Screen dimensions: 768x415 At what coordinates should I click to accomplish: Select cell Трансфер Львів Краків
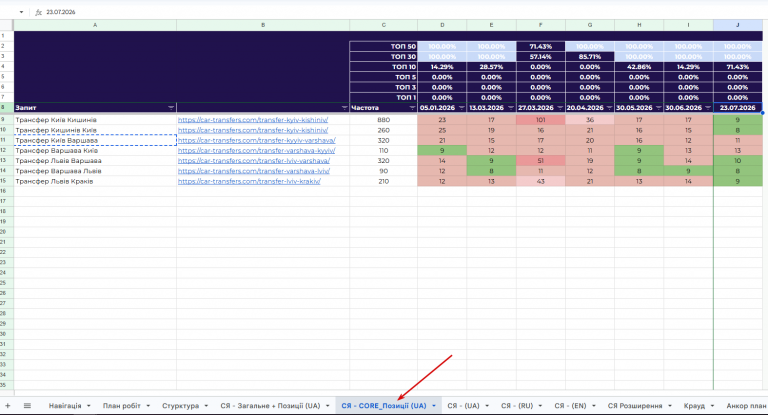click(95, 181)
